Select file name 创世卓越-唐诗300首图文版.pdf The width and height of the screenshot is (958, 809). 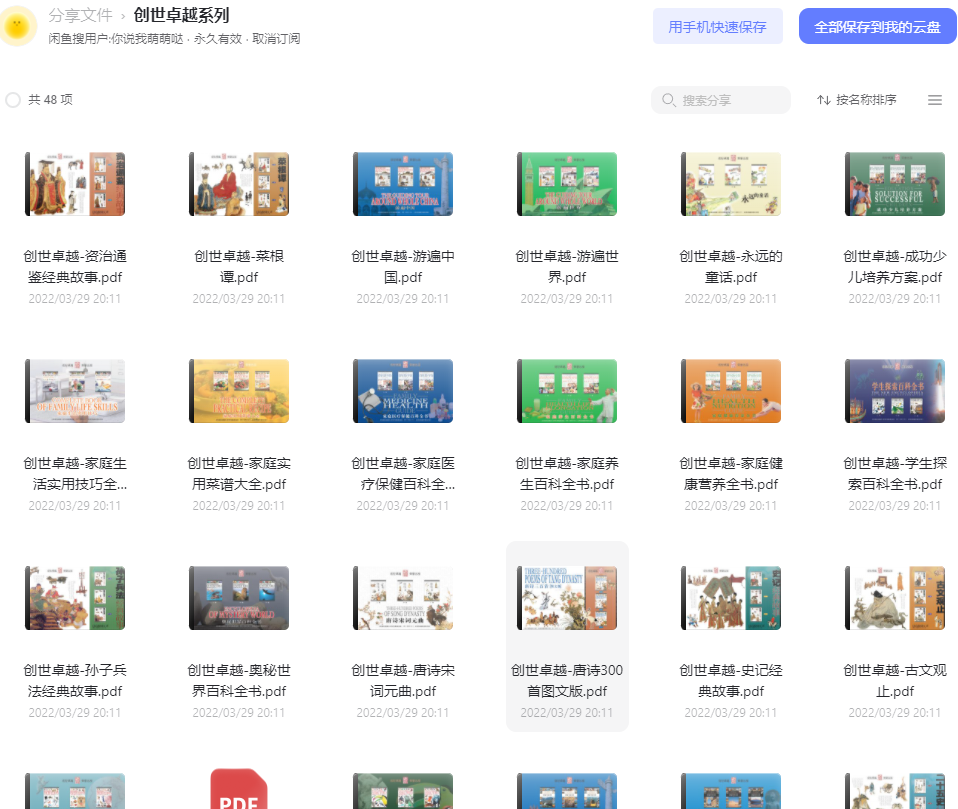tap(567, 681)
